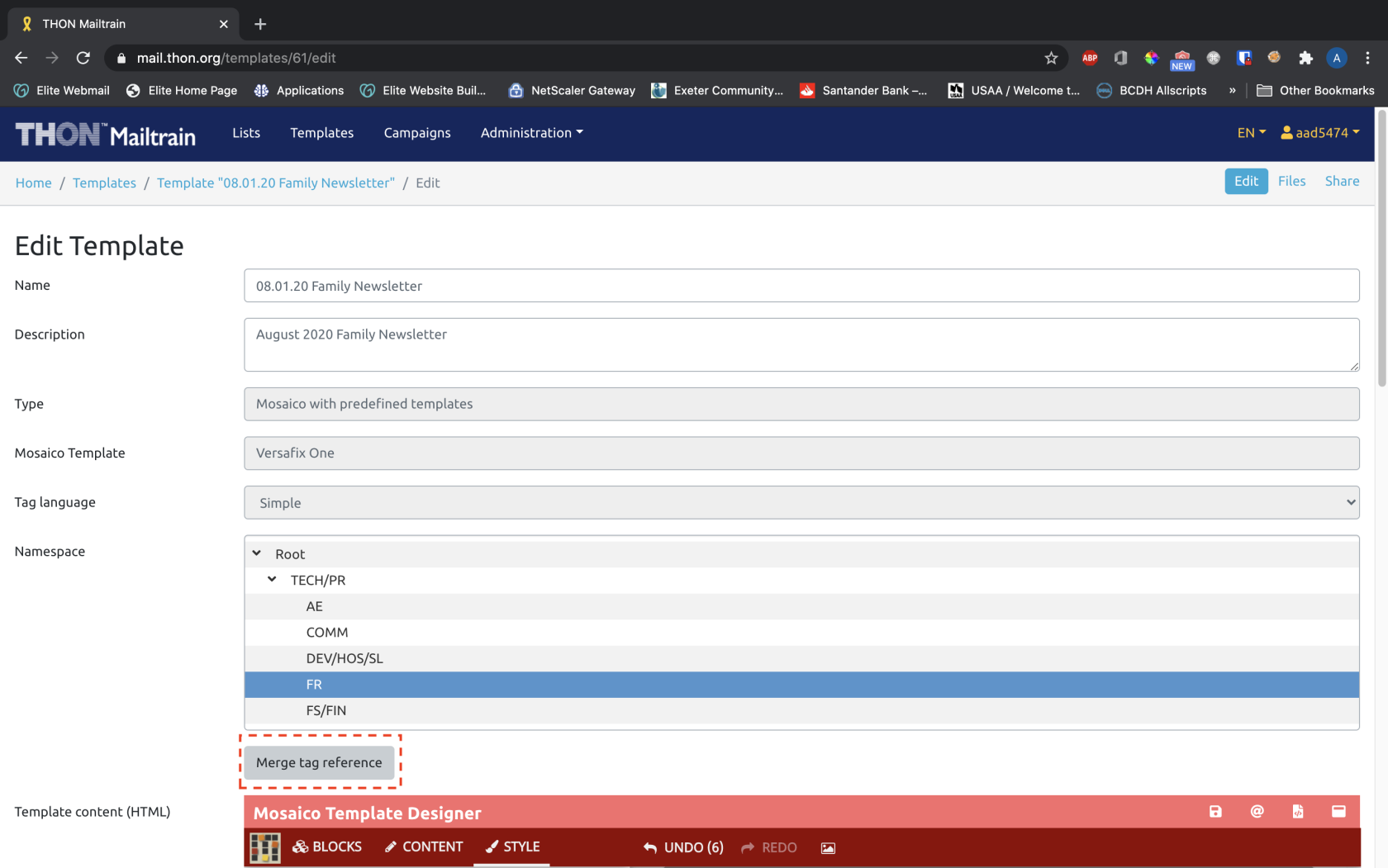Click the cookie extension icon
The width and height of the screenshot is (1388, 868).
point(1274,57)
